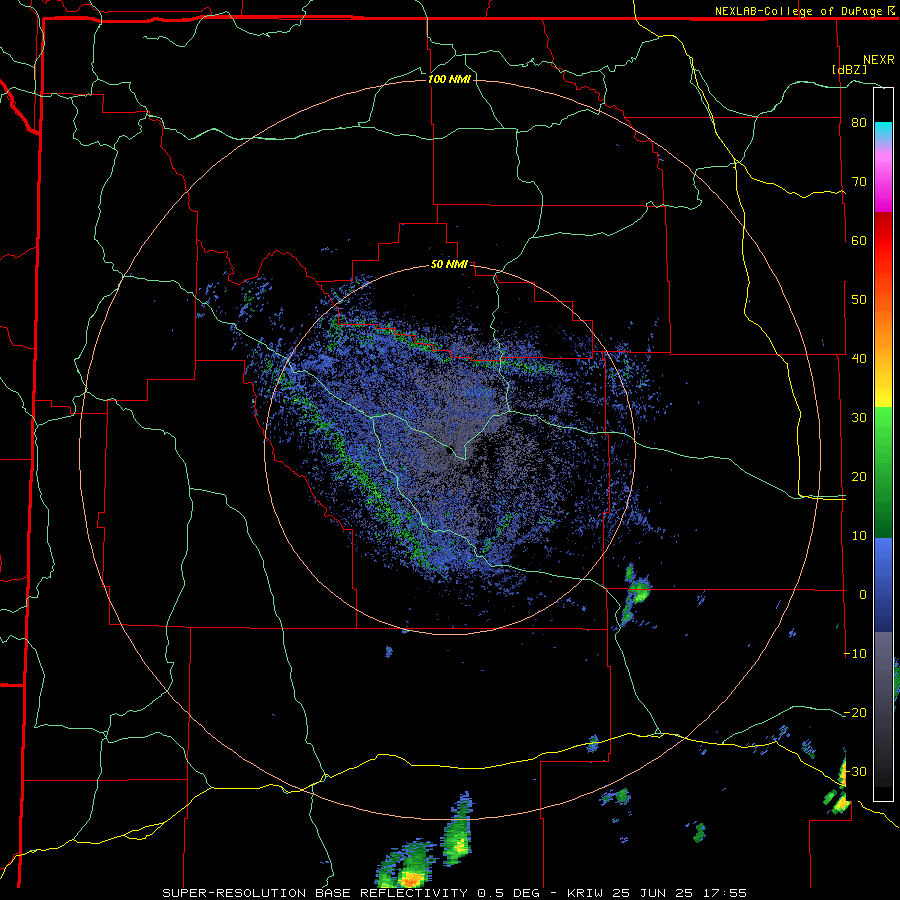
Task: Click the 50 value on dBZ scale
Action: 859,300
